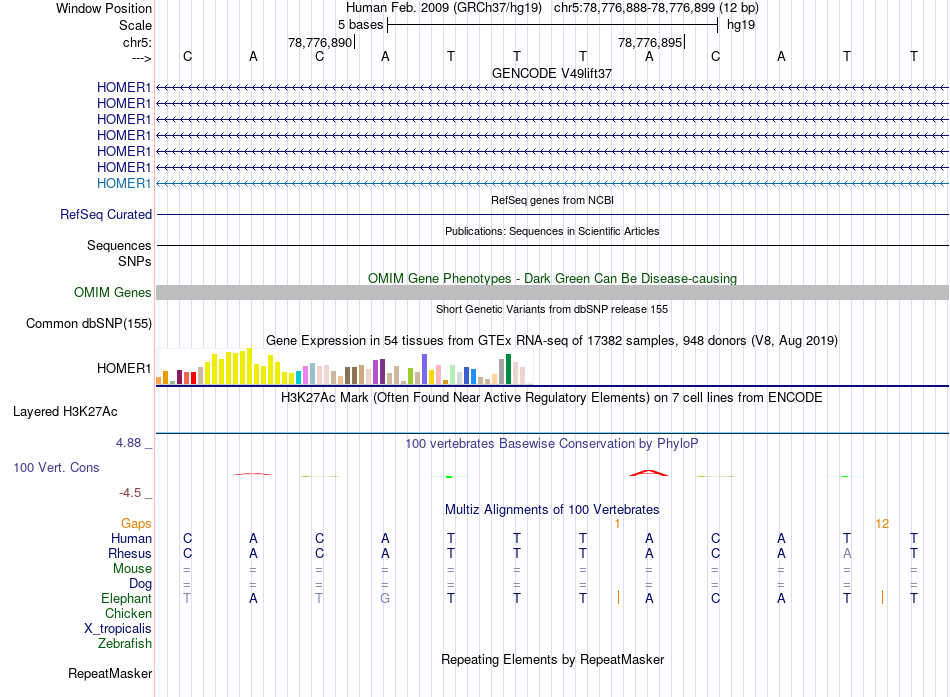Open the GENCODE V49lift37 track title

tap(552, 73)
